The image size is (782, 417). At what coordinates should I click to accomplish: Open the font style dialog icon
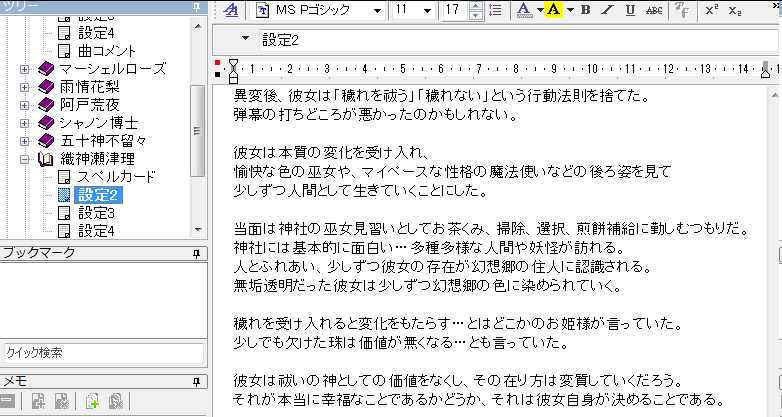[x=230, y=10]
